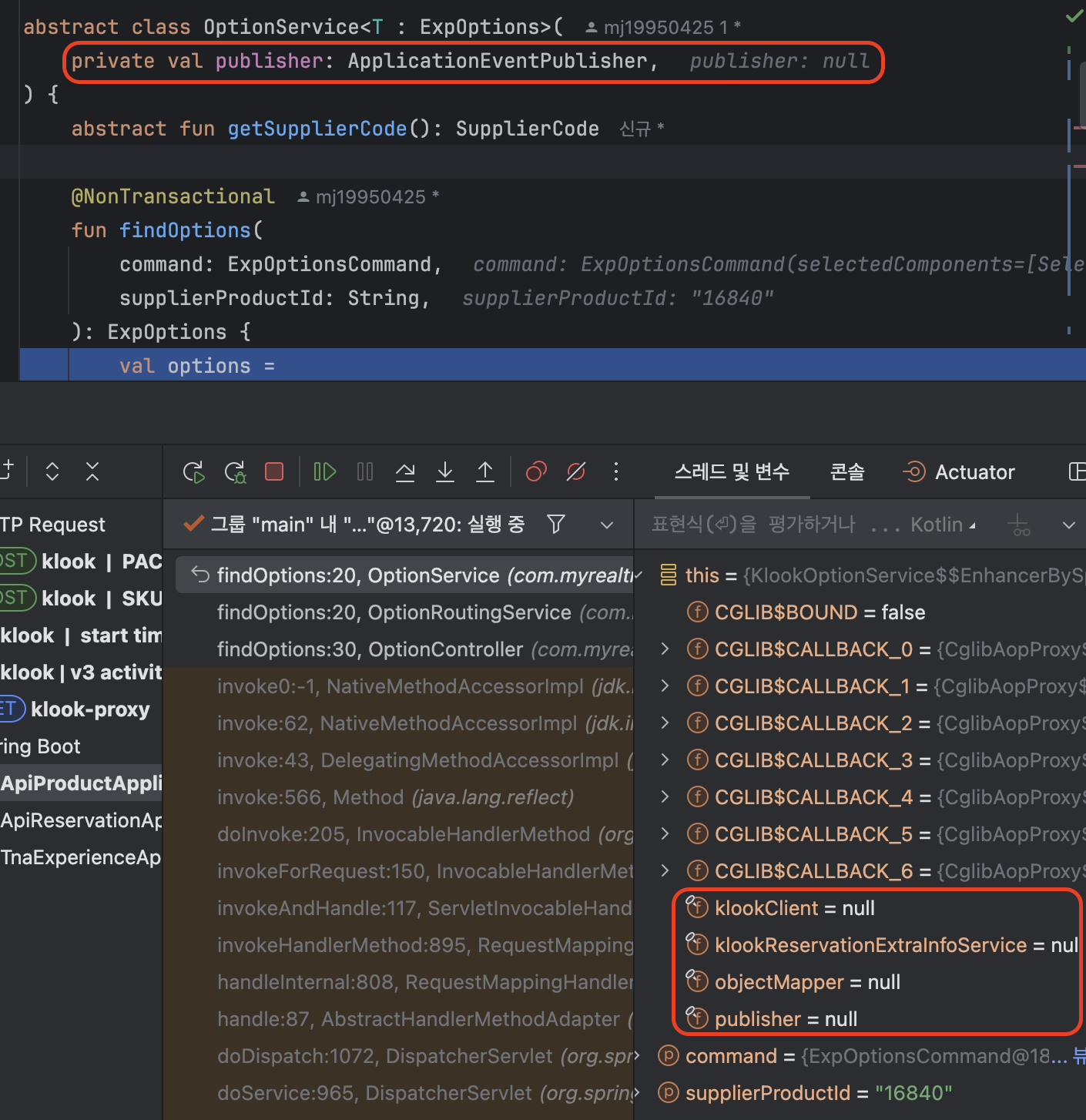Select publisher = null variable row
Image resolution: width=1086 pixels, height=1120 pixels.
pyautogui.click(x=860, y=1019)
